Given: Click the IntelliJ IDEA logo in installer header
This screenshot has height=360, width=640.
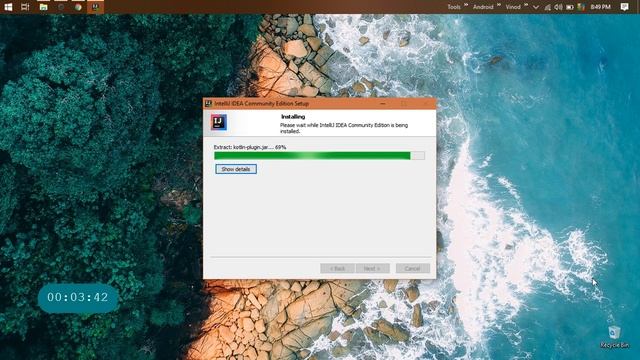Looking at the screenshot, I should pos(219,122).
